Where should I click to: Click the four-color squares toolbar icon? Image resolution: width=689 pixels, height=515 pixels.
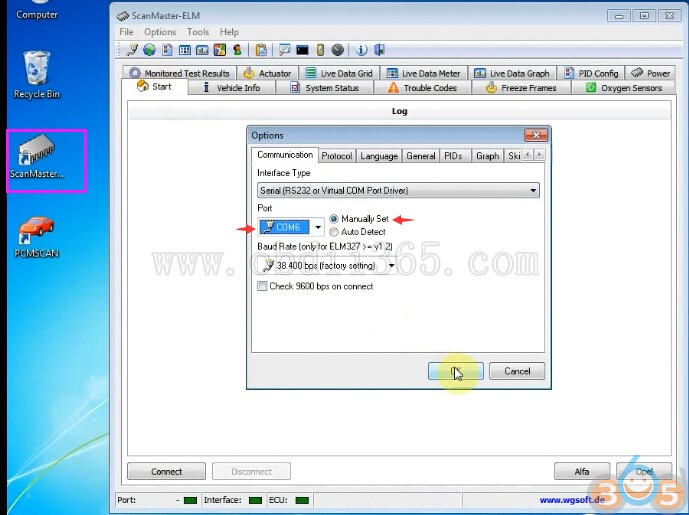(x=220, y=50)
